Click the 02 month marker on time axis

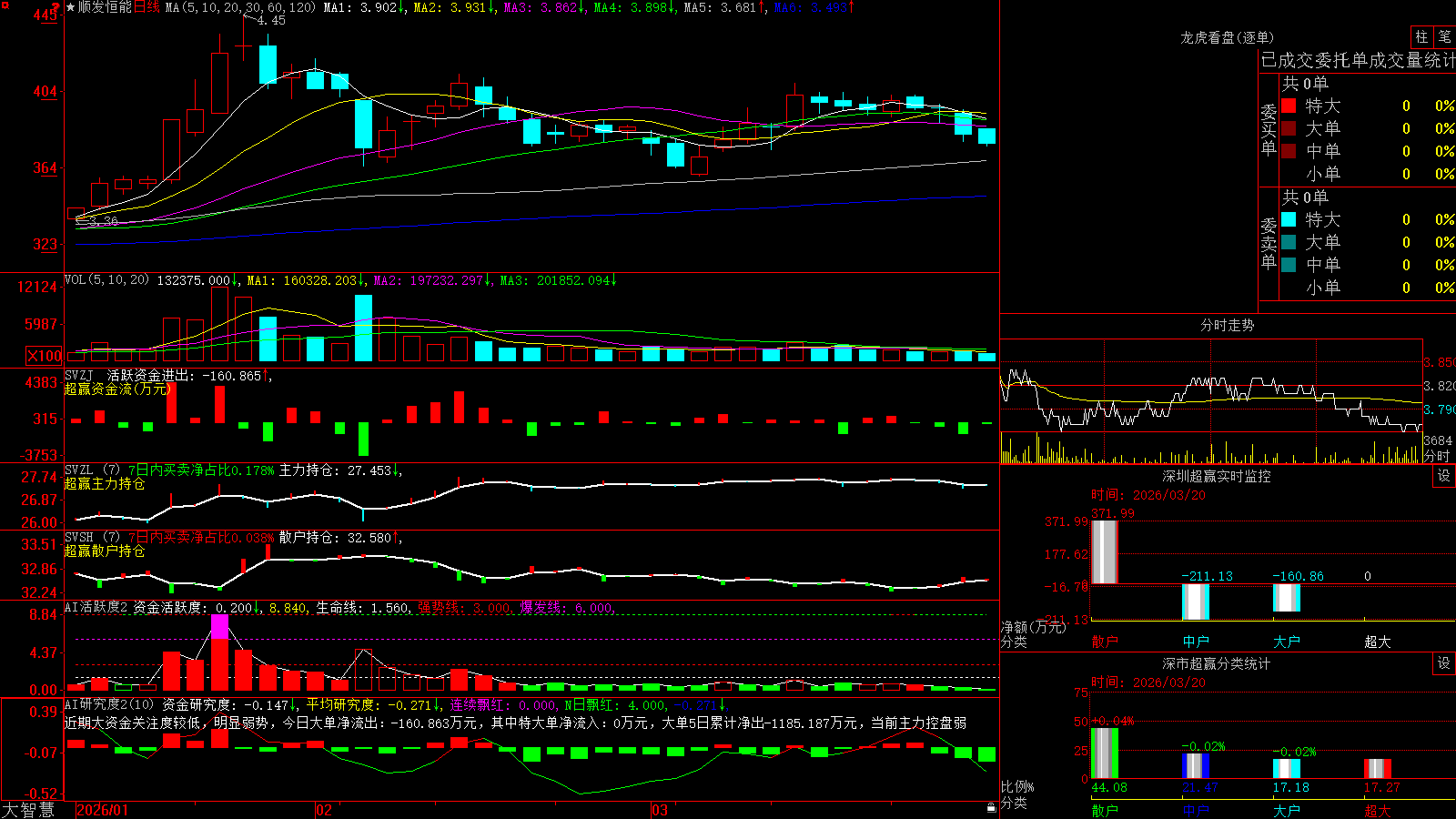click(x=324, y=810)
